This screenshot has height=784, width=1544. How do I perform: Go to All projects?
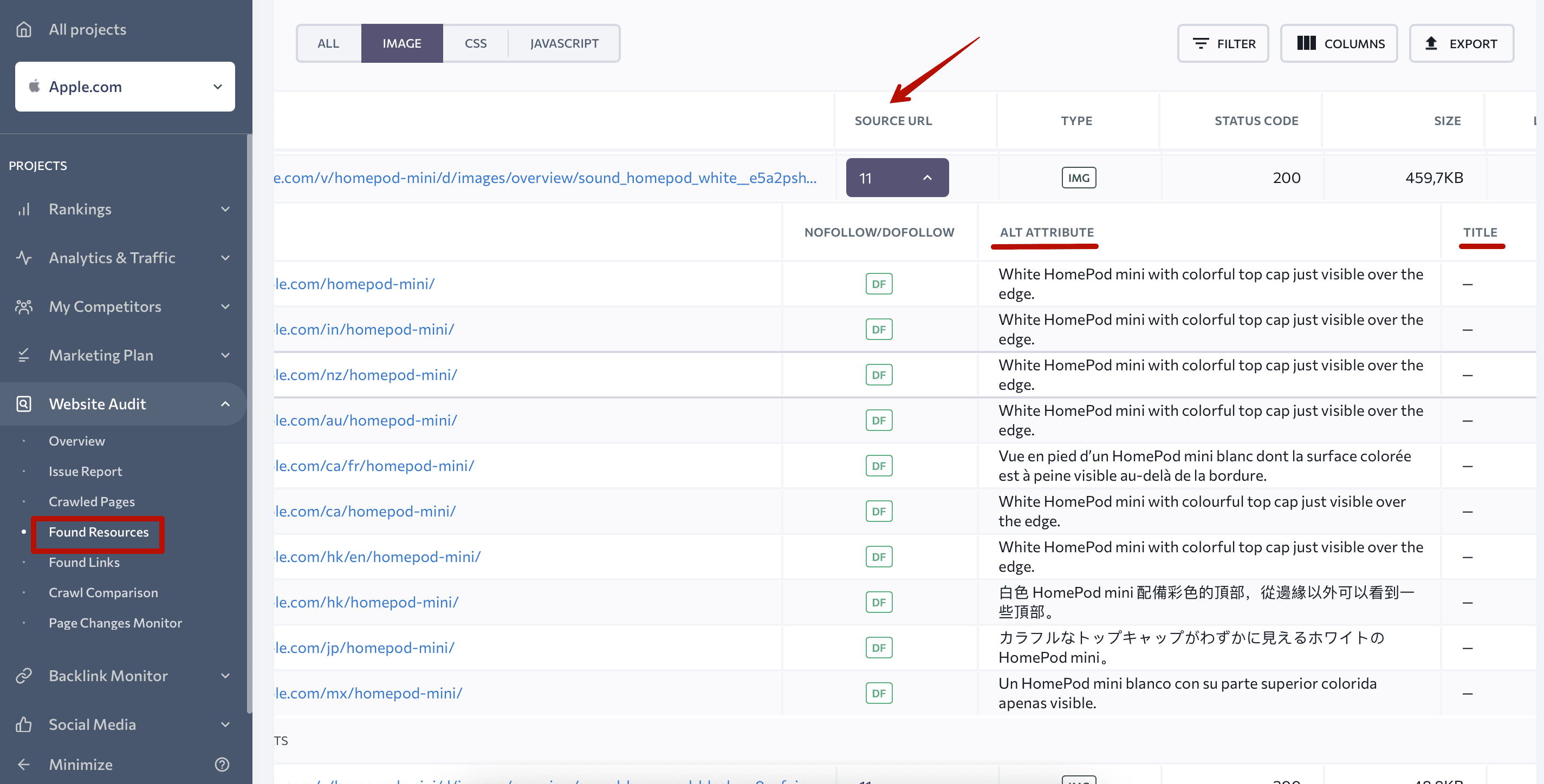point(88,29)
